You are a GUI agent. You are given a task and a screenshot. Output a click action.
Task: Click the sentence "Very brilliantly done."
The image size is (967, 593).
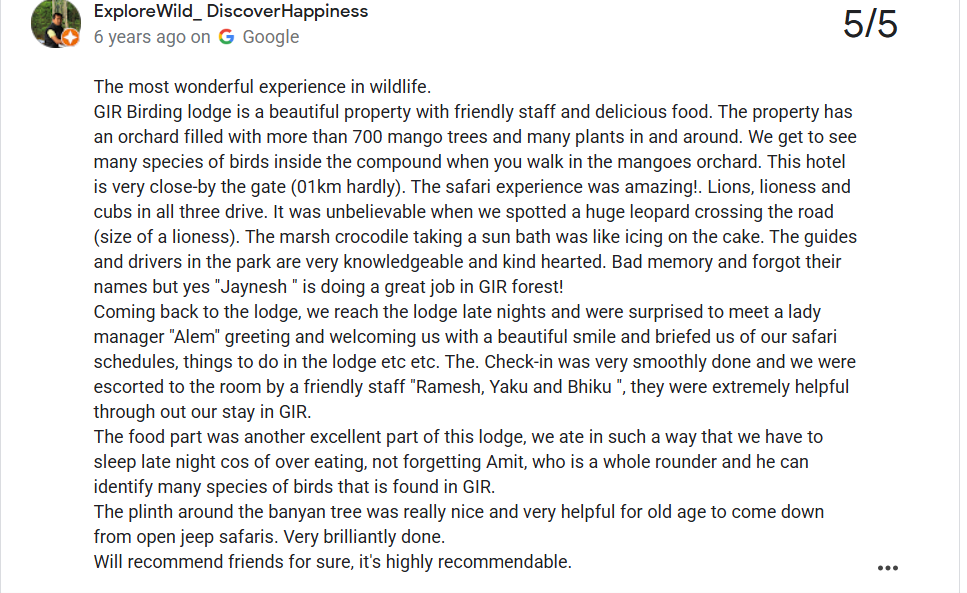(364, 537)
